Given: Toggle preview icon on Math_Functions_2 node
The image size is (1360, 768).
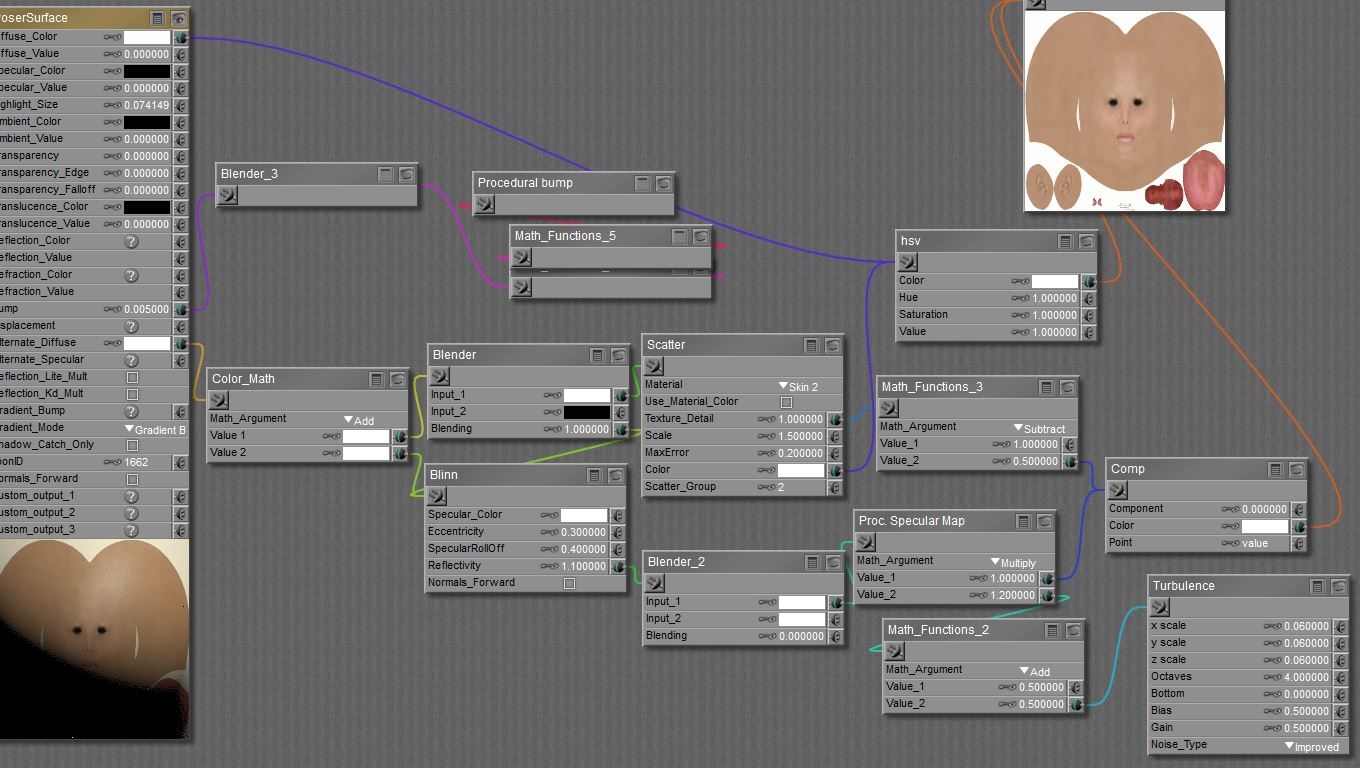Looking at the screenshot, I should pyautogui.click(x=1073, y=631).
